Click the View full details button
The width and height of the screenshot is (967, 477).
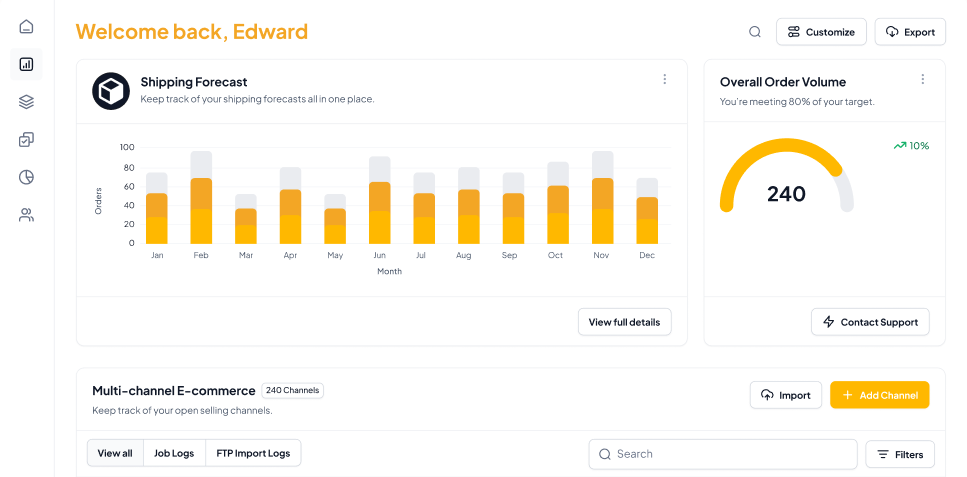click(624, 322)
